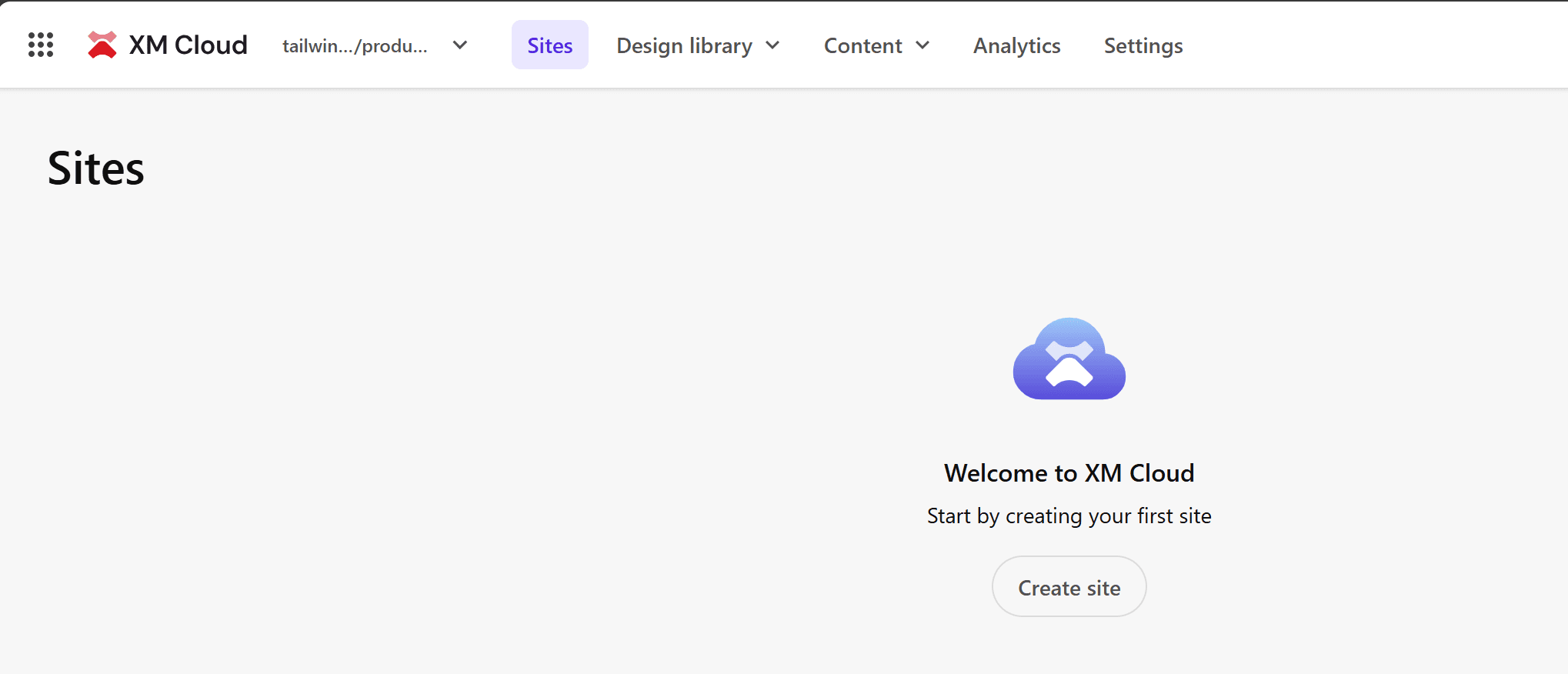Go to the Analytics tab
This screenshot has height=674, width=1568.
(1016, 45)
